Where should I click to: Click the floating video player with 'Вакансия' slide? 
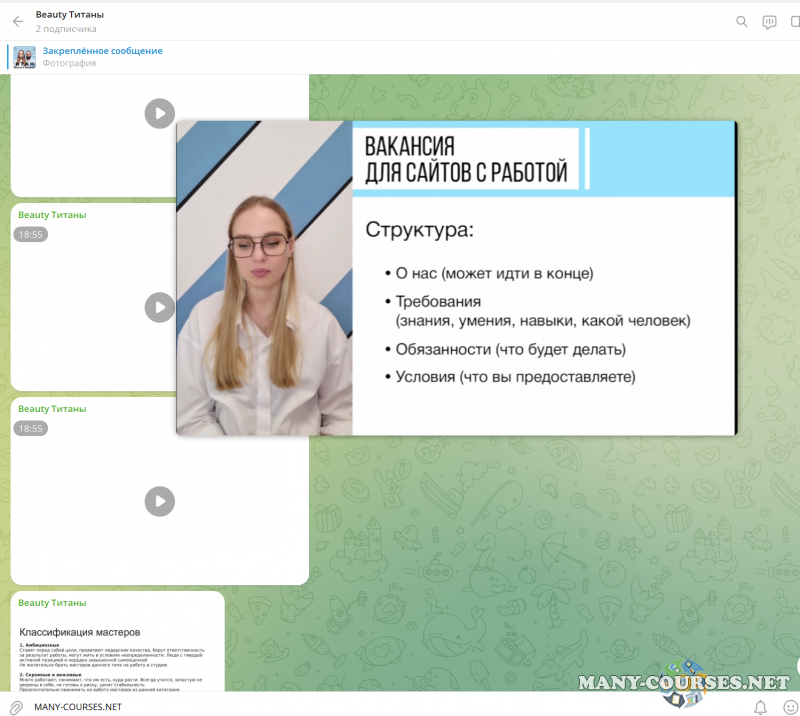[x=456, y=278]
